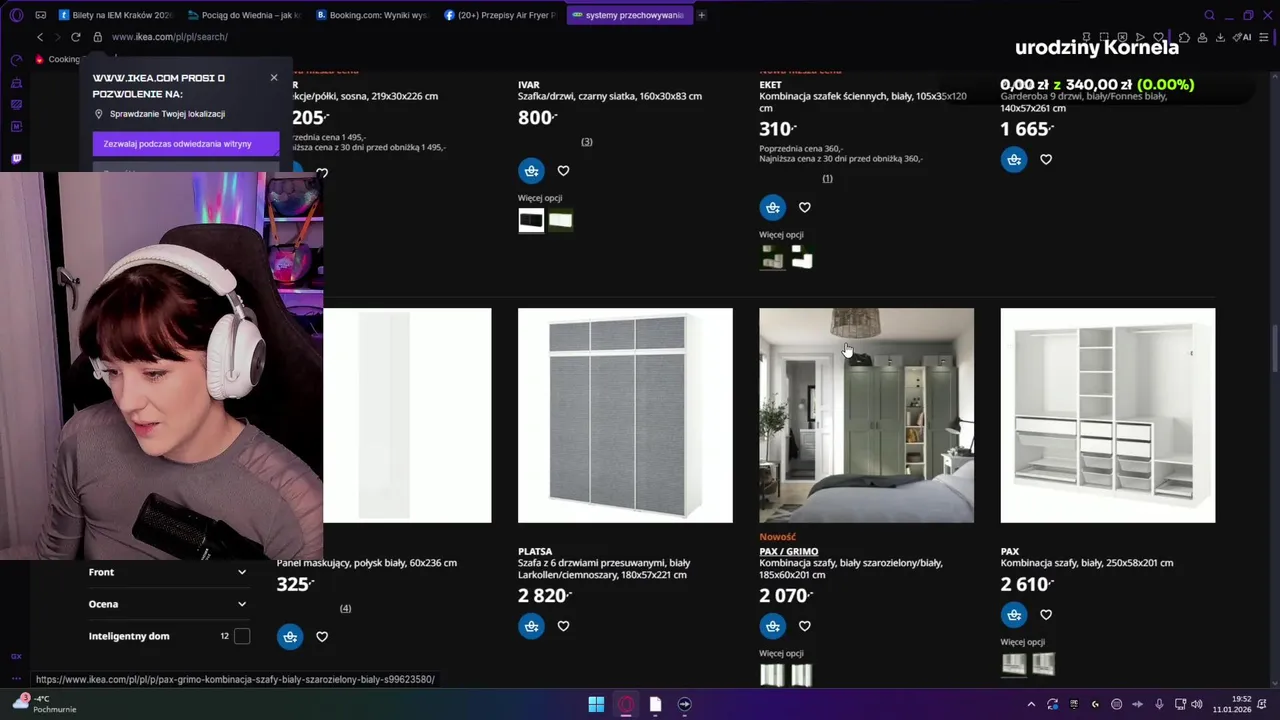Add the PAX / GRIMO wardrobe to the cart
Screen dimensions: 1280x720
coord(772,626)
